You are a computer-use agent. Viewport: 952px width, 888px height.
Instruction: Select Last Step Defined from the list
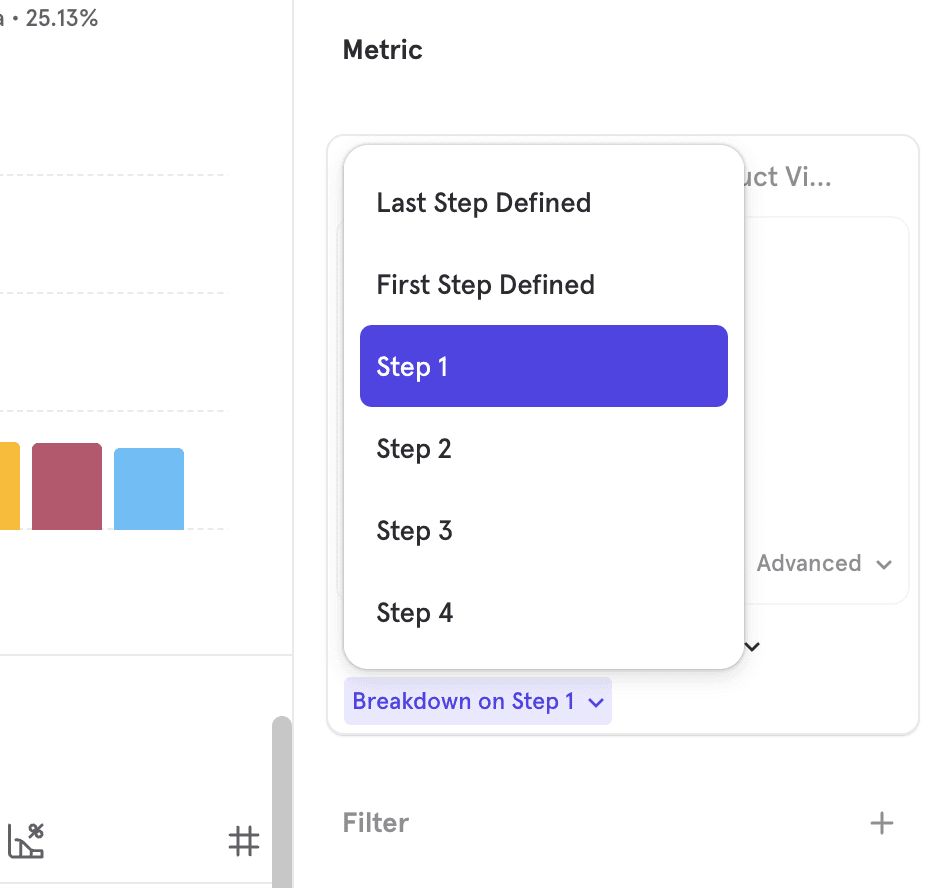(x=484, y=203)
